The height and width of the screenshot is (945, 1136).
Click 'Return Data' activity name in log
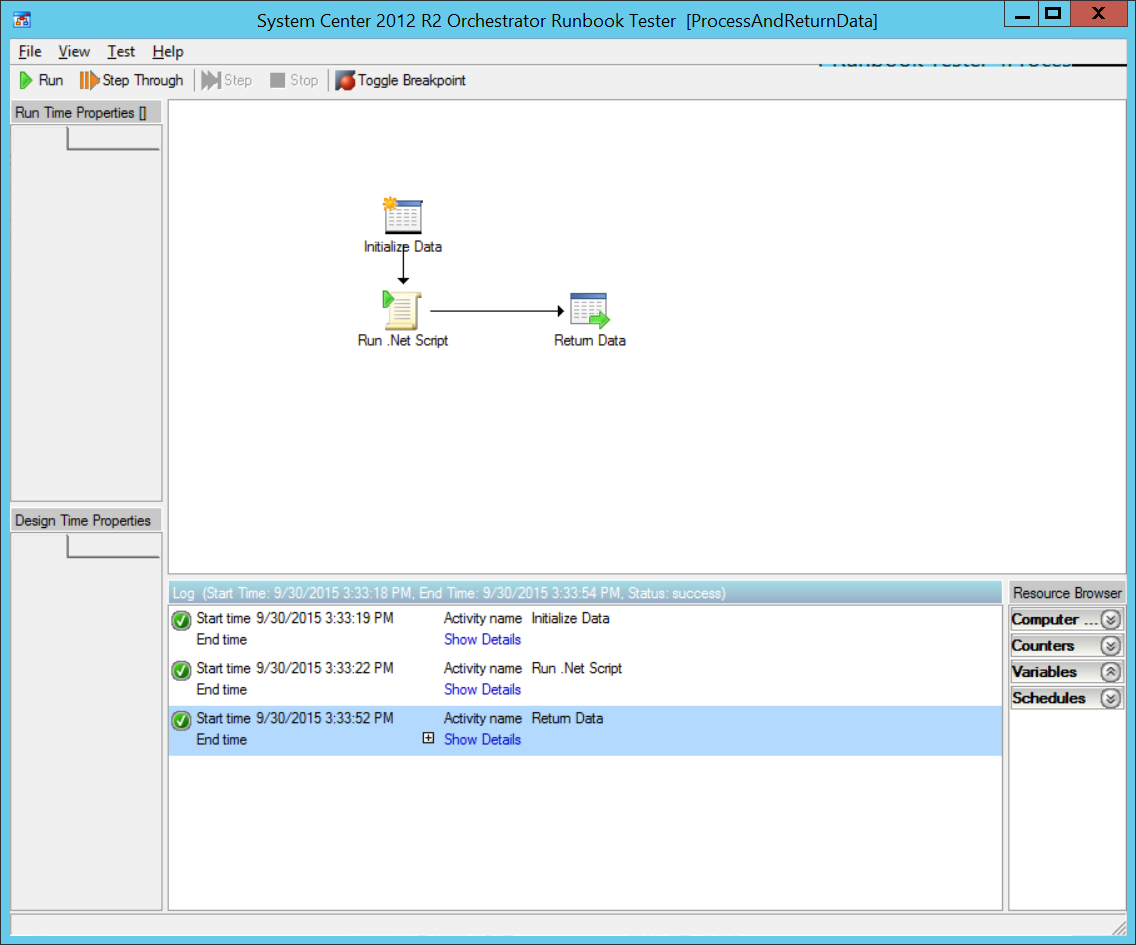pos(567,718)
